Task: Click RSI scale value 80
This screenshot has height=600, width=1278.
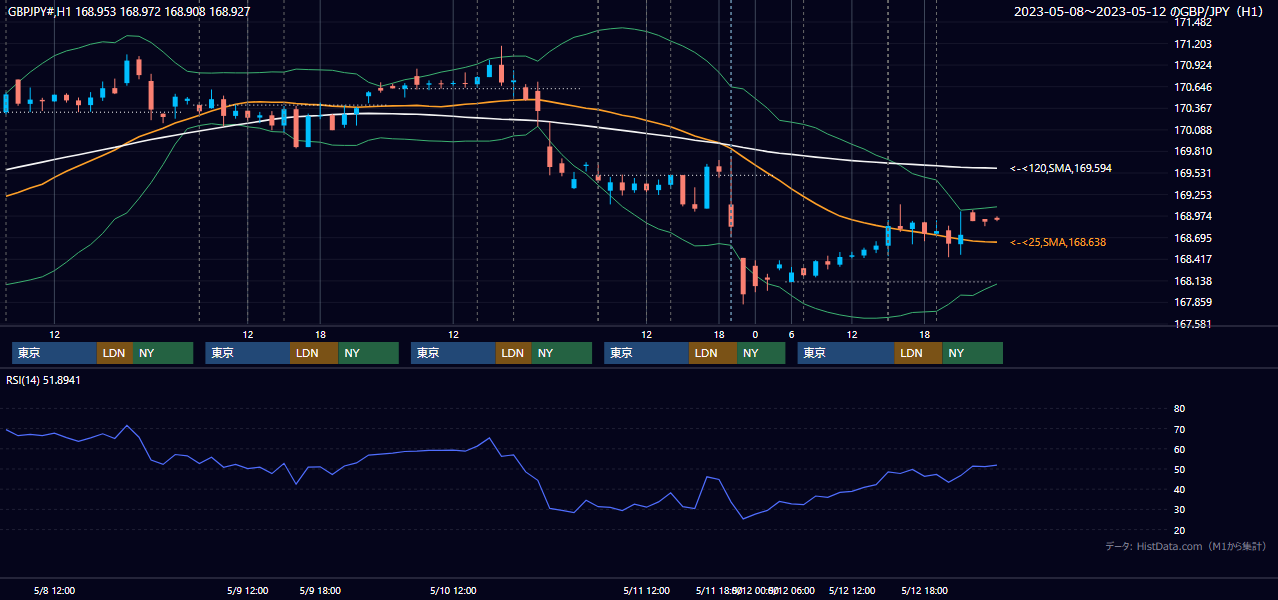Action: (1179, 409)
